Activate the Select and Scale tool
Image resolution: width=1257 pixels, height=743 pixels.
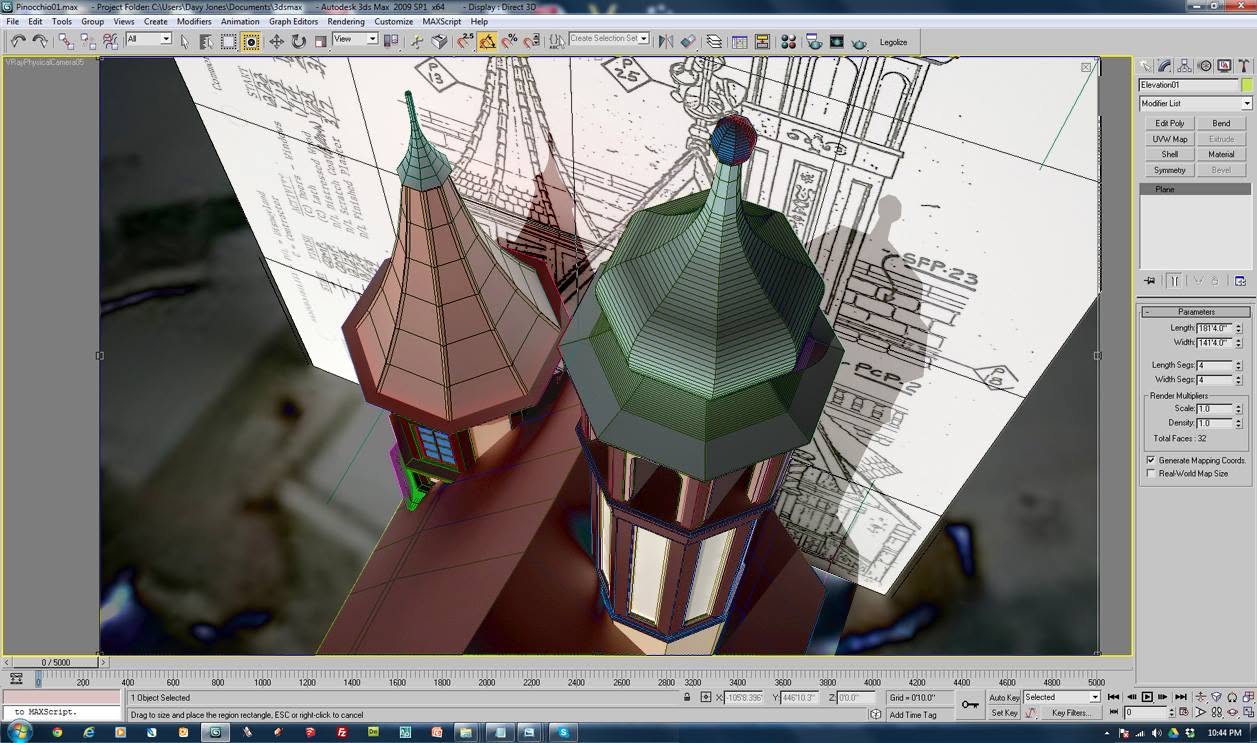pyautogui.click(x=320, y=41)
